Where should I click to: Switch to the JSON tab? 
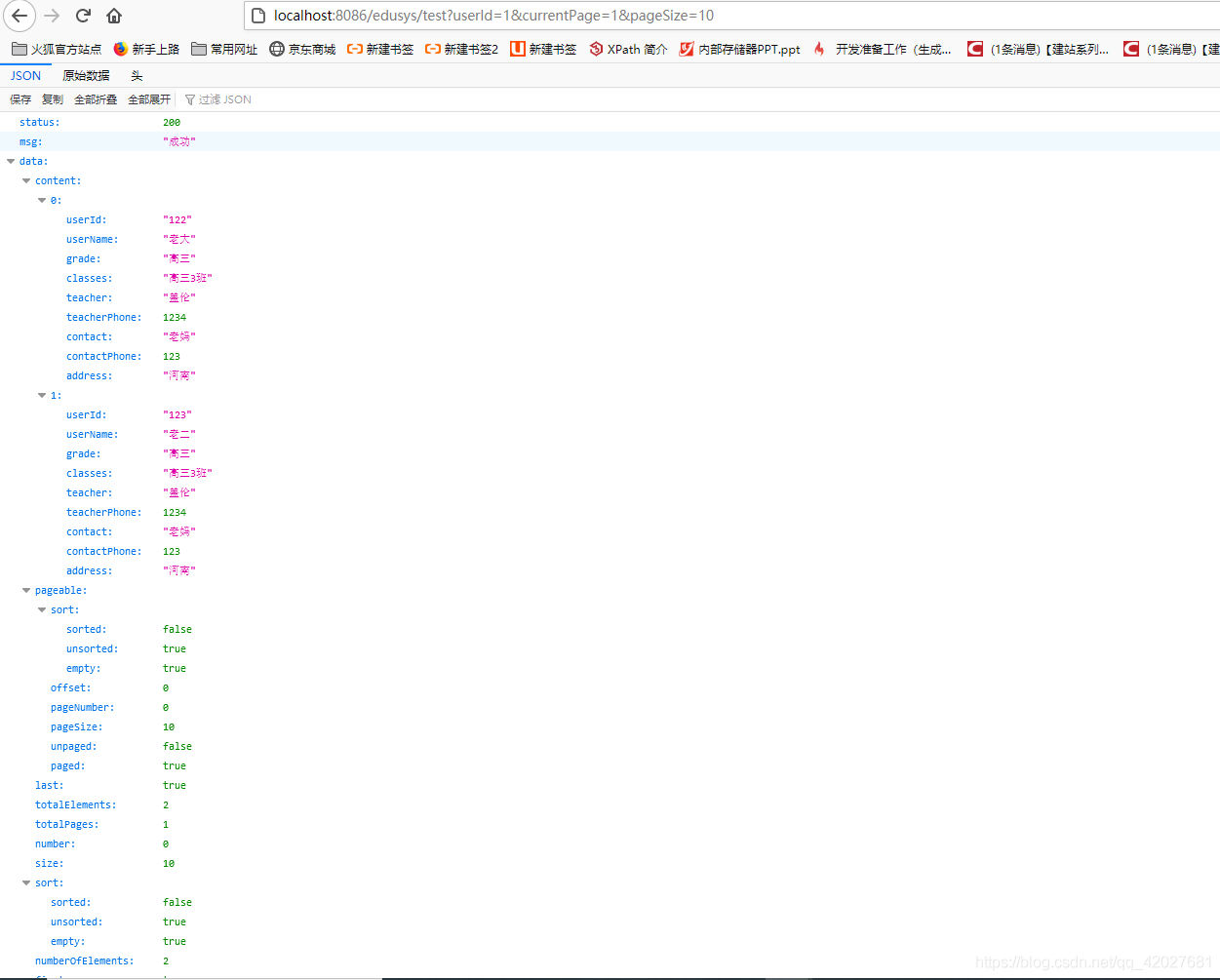click(26, 75)
